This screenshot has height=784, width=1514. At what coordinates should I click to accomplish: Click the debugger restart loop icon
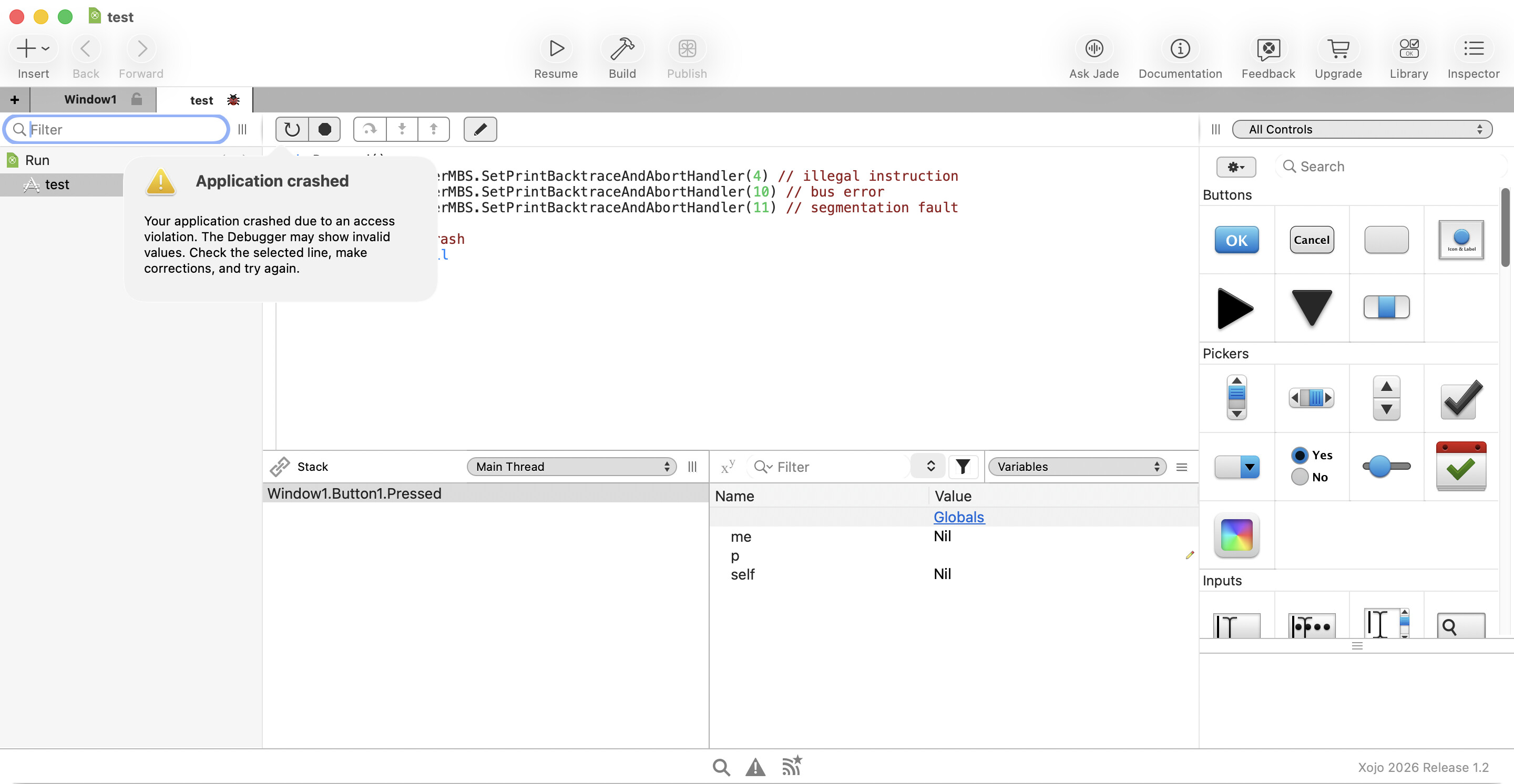292,129
